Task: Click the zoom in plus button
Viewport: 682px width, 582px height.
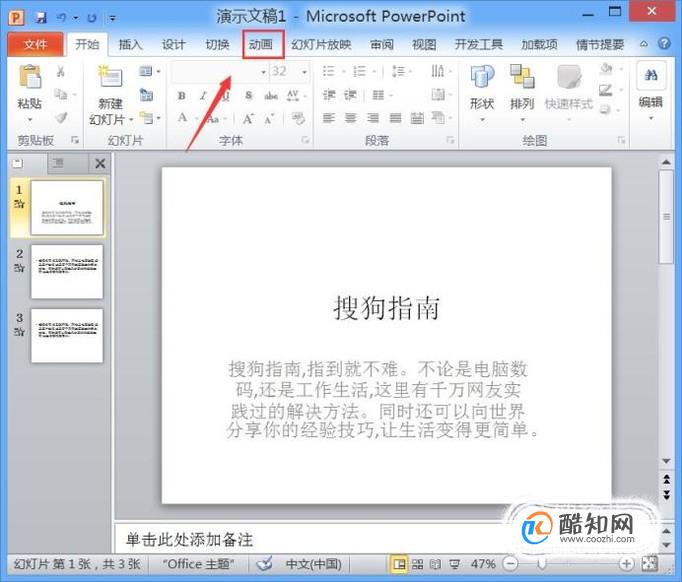Action: 626,564
